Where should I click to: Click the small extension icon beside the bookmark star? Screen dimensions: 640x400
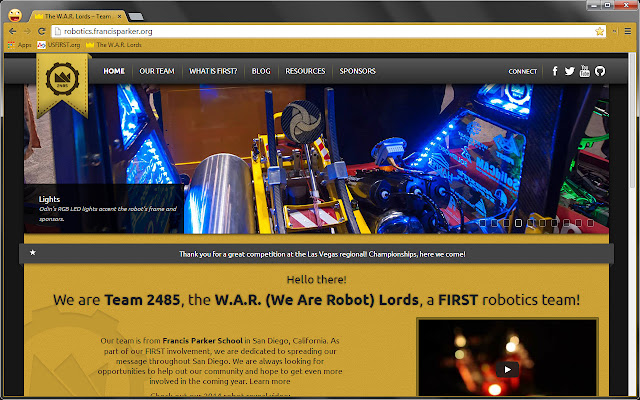click(x=615, y=31)
